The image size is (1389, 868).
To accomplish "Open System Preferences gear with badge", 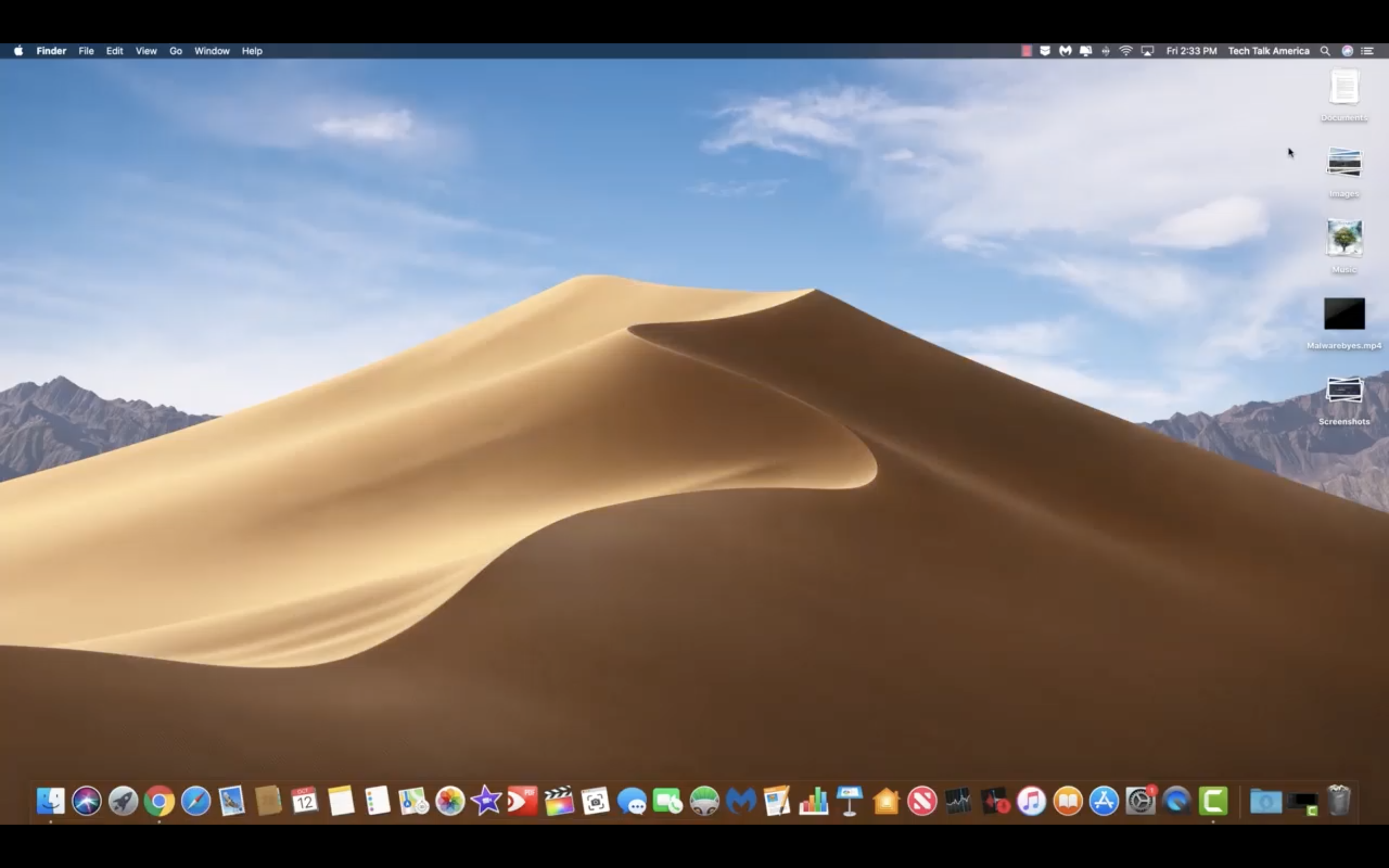I will pyautogui.click(x=1141, y=801).
